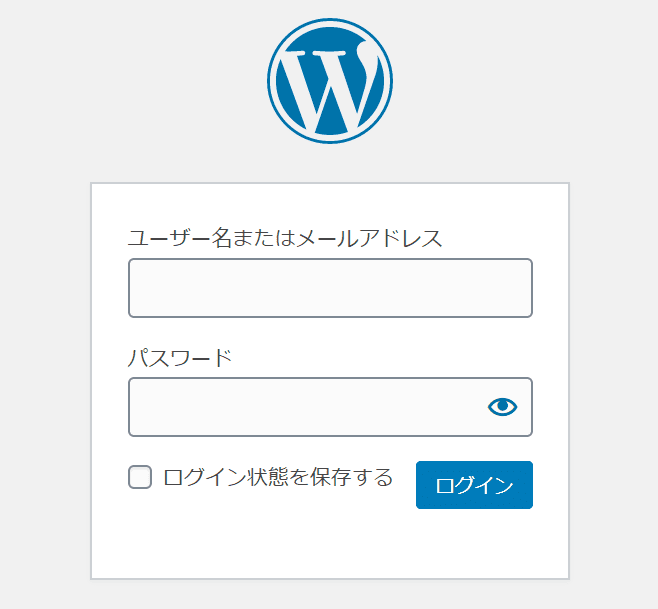Viewport: 658px width, 609px height.
Task: Click the white W emblem up top
Action: tap(329, 81)
